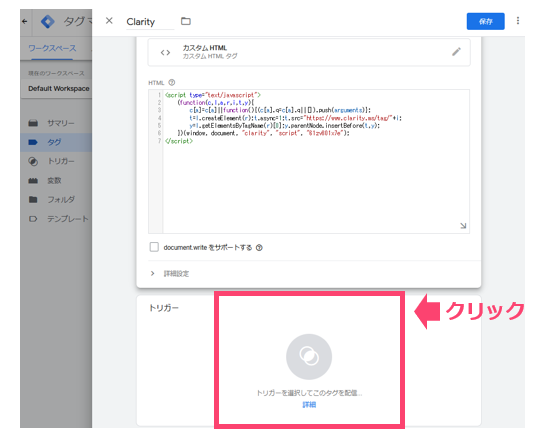Viewport: 560px width, 442px height.
Task: Click inside the HTML code editor
Action: point(309,161)
